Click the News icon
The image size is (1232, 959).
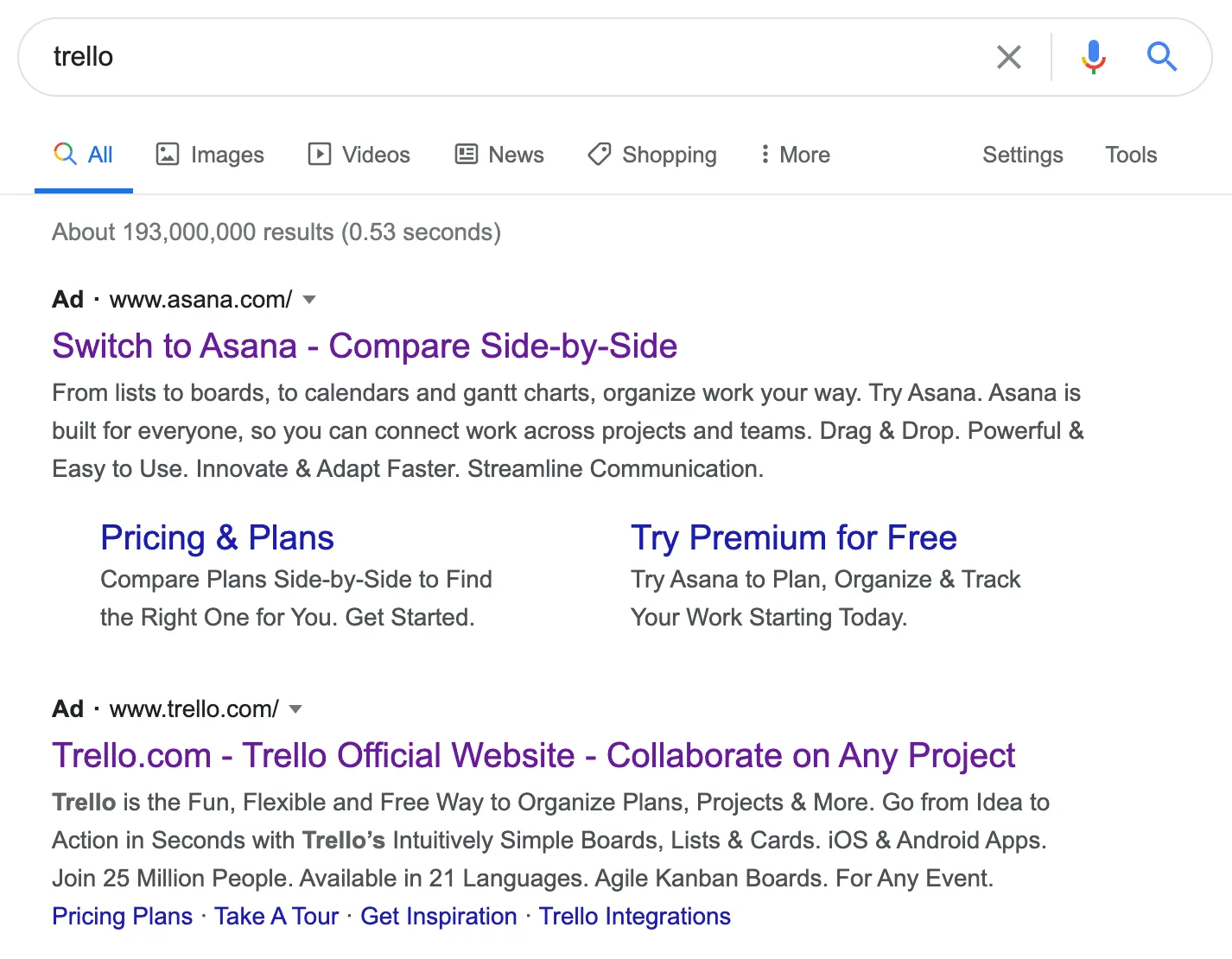click(x=467, y=154)
